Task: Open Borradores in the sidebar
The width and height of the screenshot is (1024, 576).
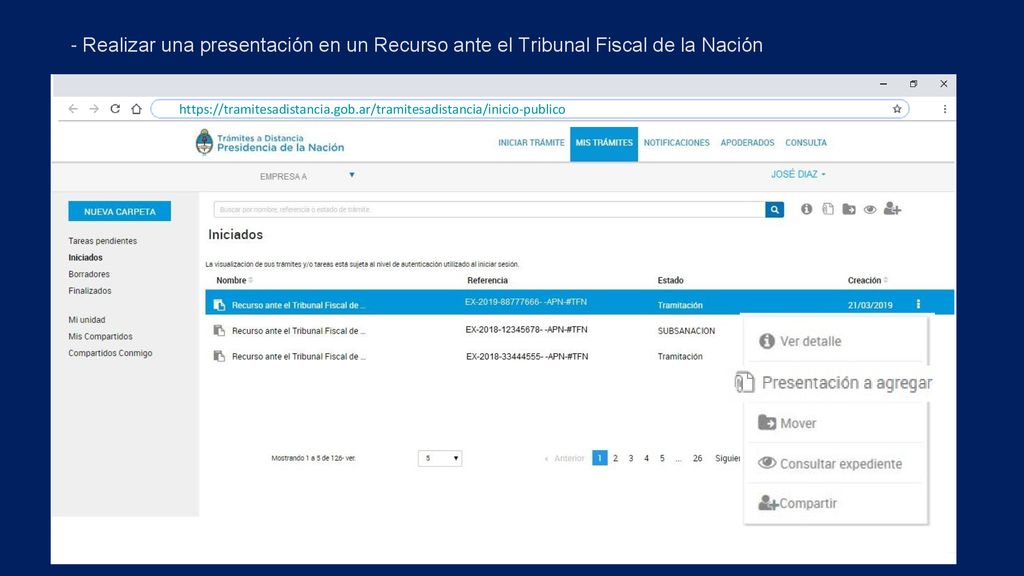Action: click(89, 274)
